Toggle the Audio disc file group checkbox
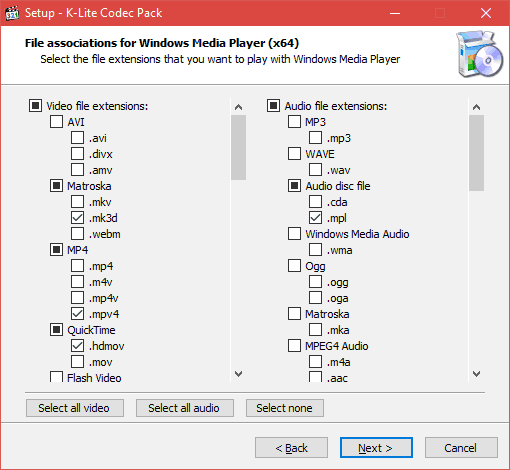The image size is (510, 470). [x=294, y=186]
